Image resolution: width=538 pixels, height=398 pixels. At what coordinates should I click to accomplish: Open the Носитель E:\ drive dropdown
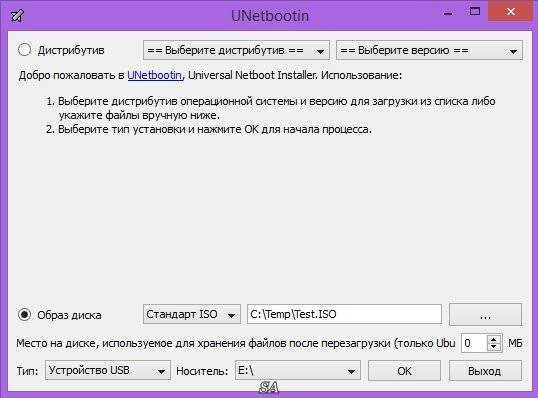pyautogui.click(x=297, y=370)
